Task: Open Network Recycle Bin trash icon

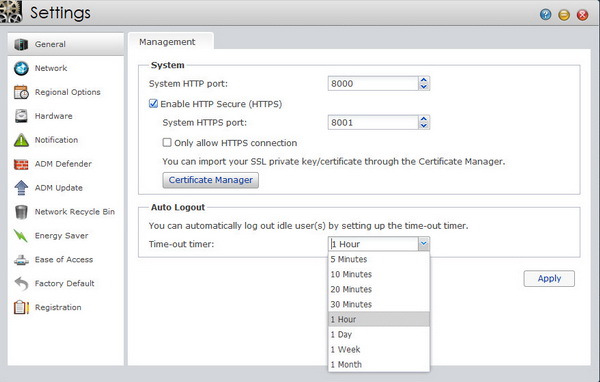Action: (21, 212)
